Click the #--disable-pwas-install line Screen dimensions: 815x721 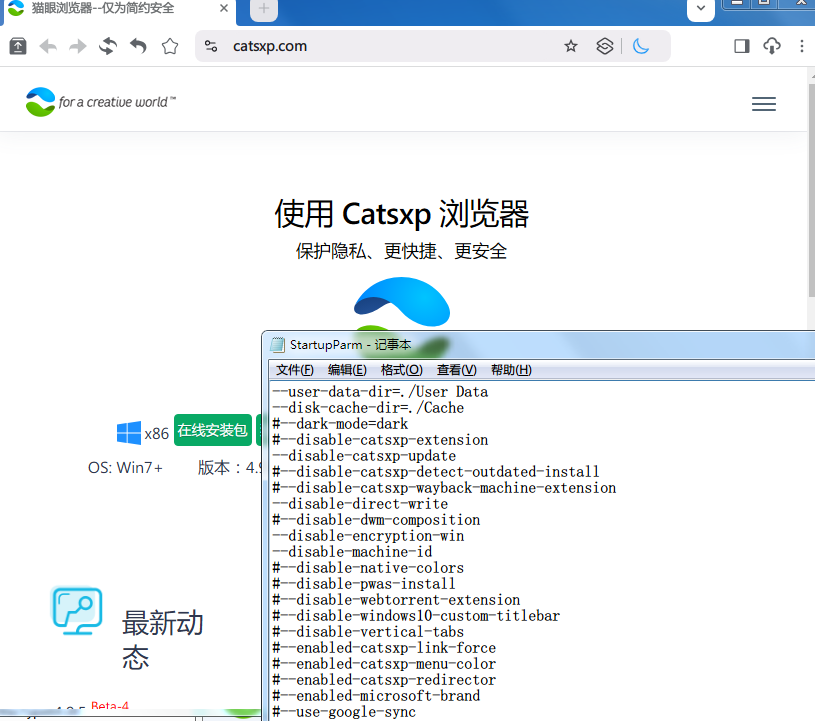(x=364, y=584)
